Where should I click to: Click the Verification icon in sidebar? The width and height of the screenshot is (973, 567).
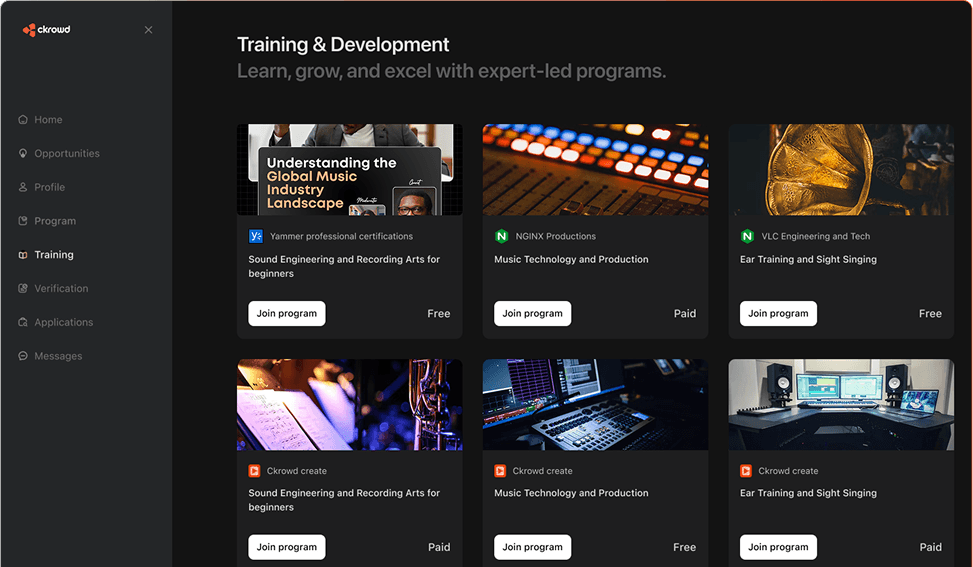(23, 288)
